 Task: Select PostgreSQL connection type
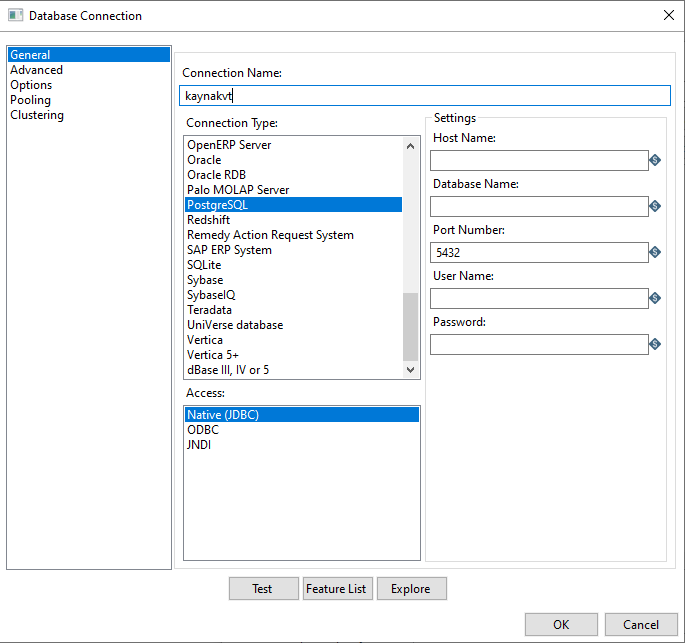(x=293, y=205)
